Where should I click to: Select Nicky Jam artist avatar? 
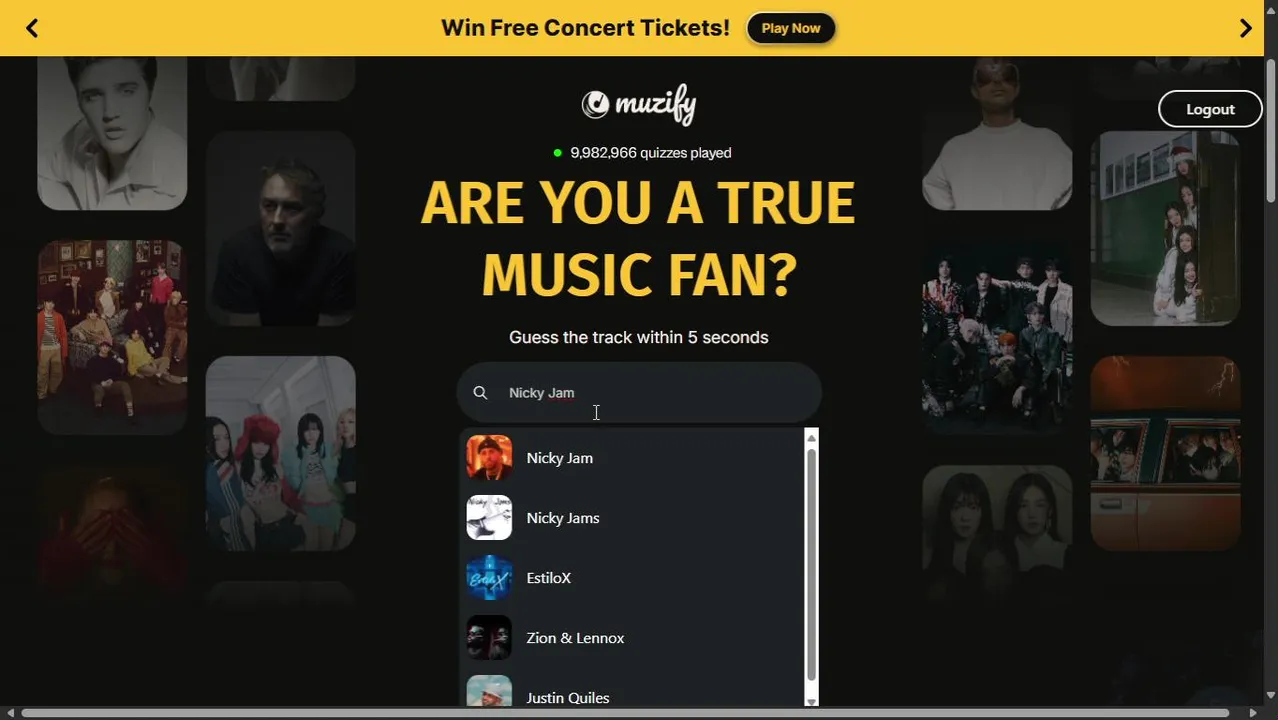489,458
